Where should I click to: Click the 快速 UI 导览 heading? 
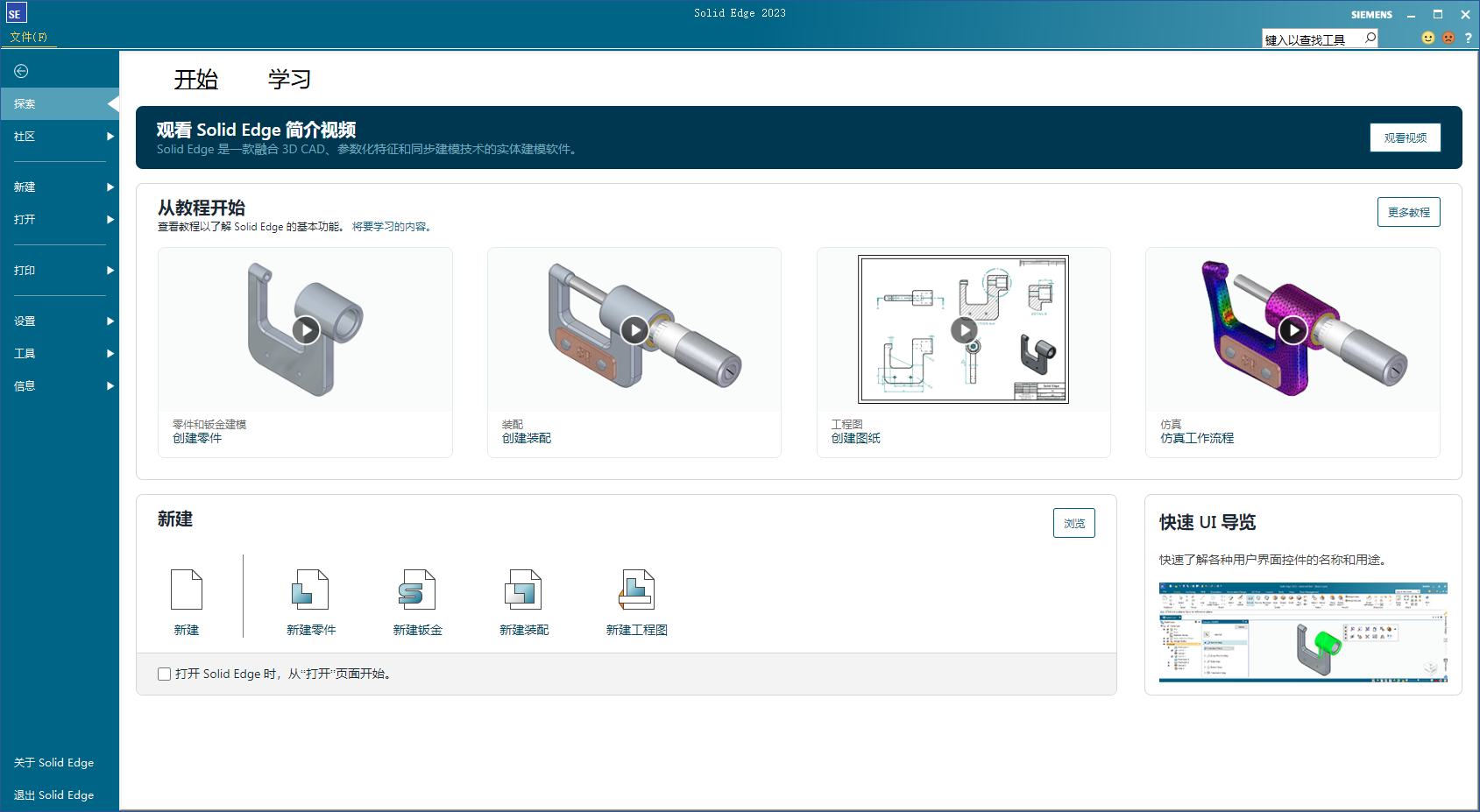(x=1207, y=522)
